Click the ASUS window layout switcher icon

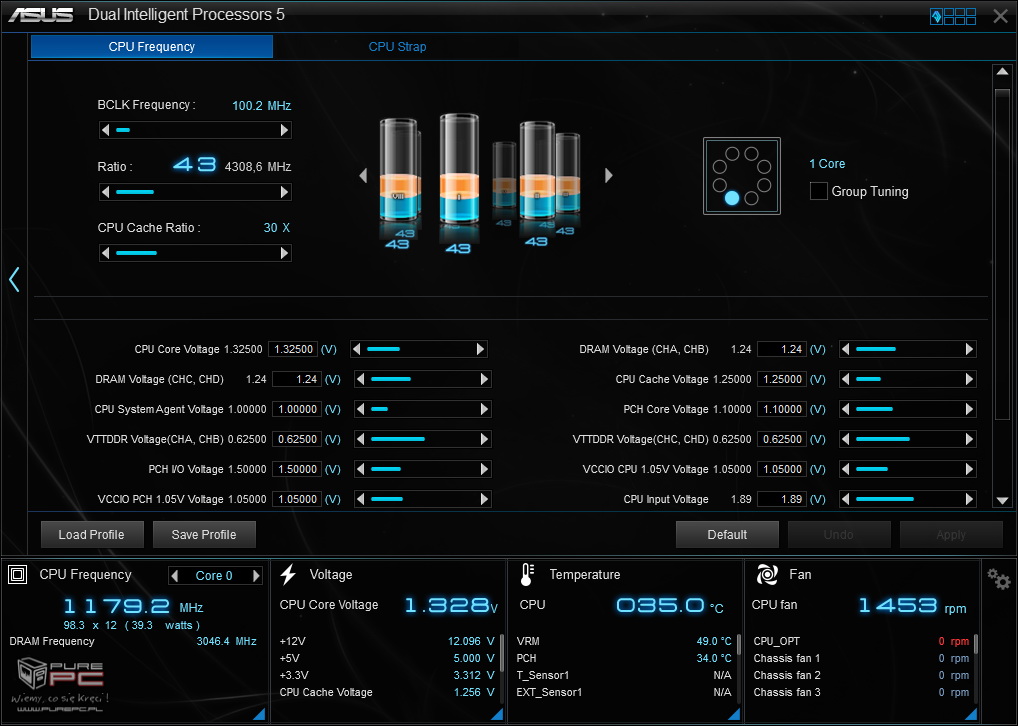coord(953,16)
